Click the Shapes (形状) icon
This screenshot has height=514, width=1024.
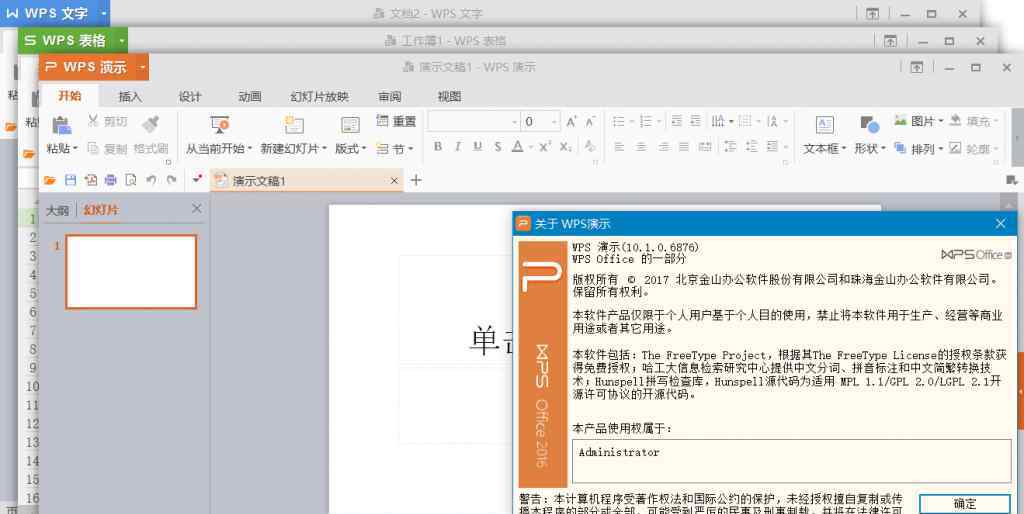(x=869, y=124)
